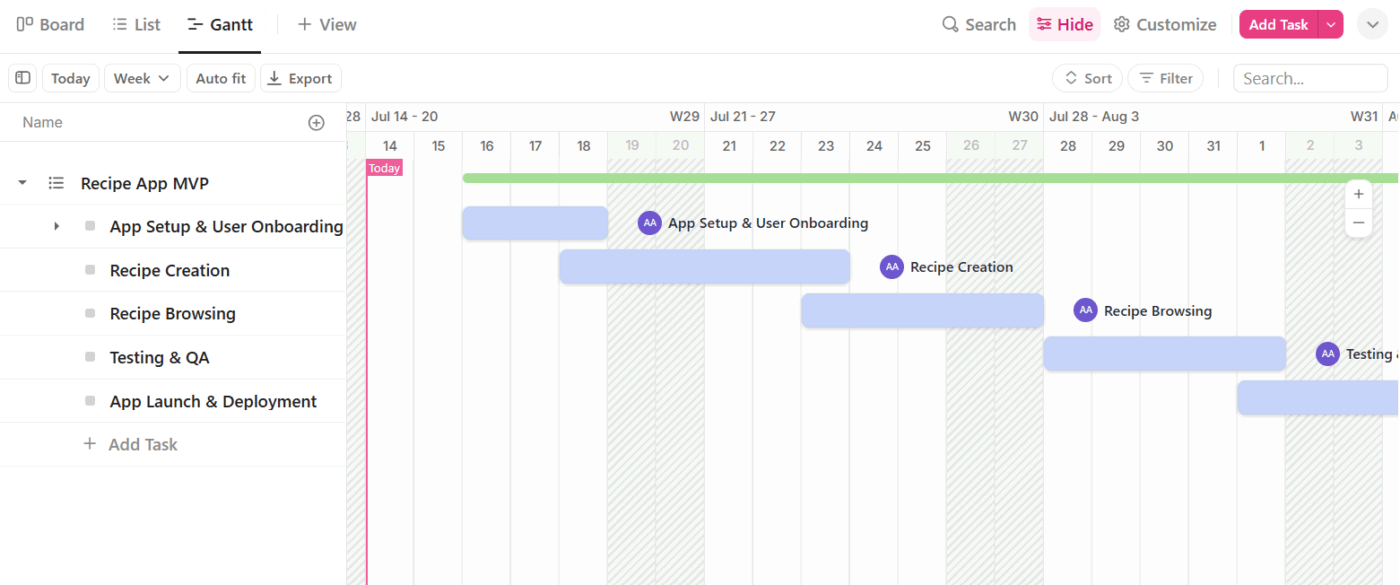1400x585 pixels.
Task: Toggle the Hide options button
Action: click(1064, 25)
